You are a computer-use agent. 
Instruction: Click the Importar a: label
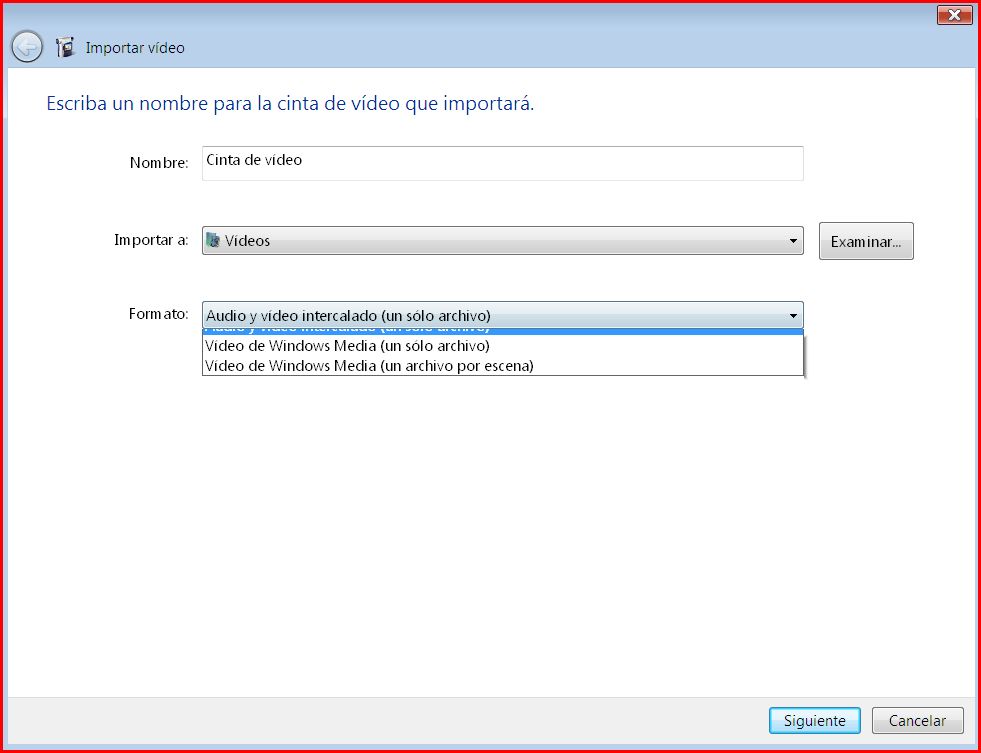point(151,240)
